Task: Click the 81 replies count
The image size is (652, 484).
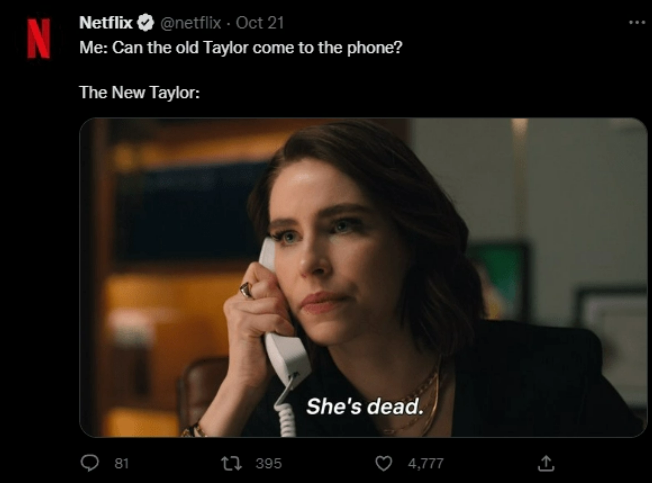Action: coord(120,463)
